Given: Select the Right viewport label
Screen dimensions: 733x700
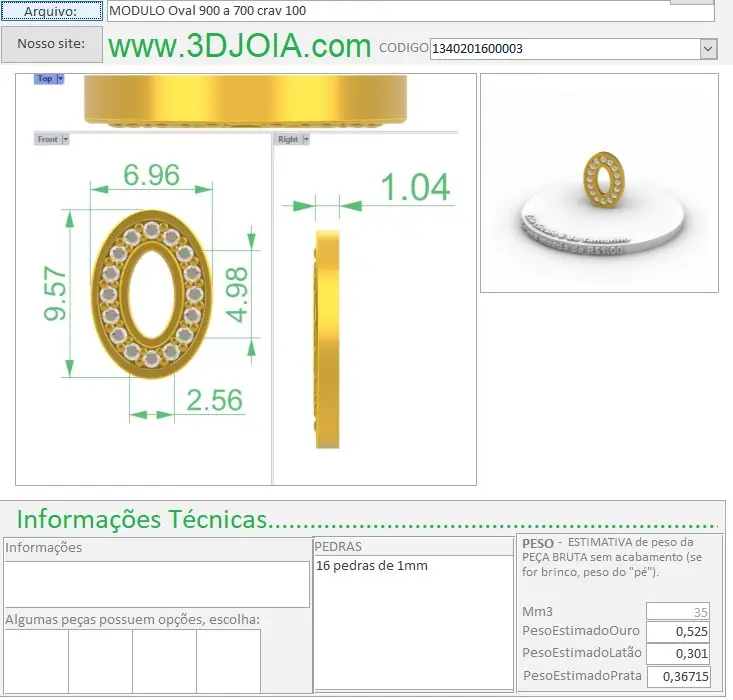Looking at the screenshot, I should pyautogui.click(x=288, y=139).
